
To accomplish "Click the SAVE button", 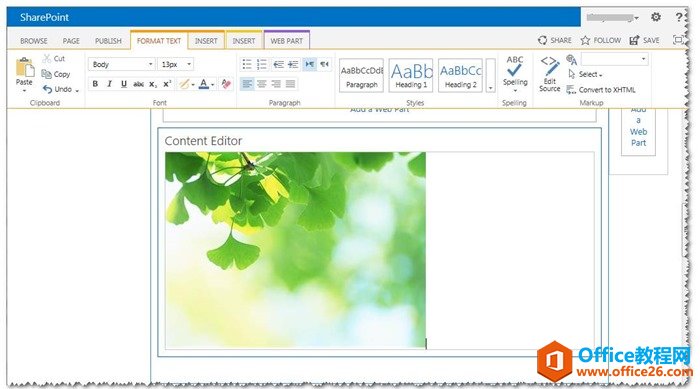I will pyautogui.click(x=645, y=40).
